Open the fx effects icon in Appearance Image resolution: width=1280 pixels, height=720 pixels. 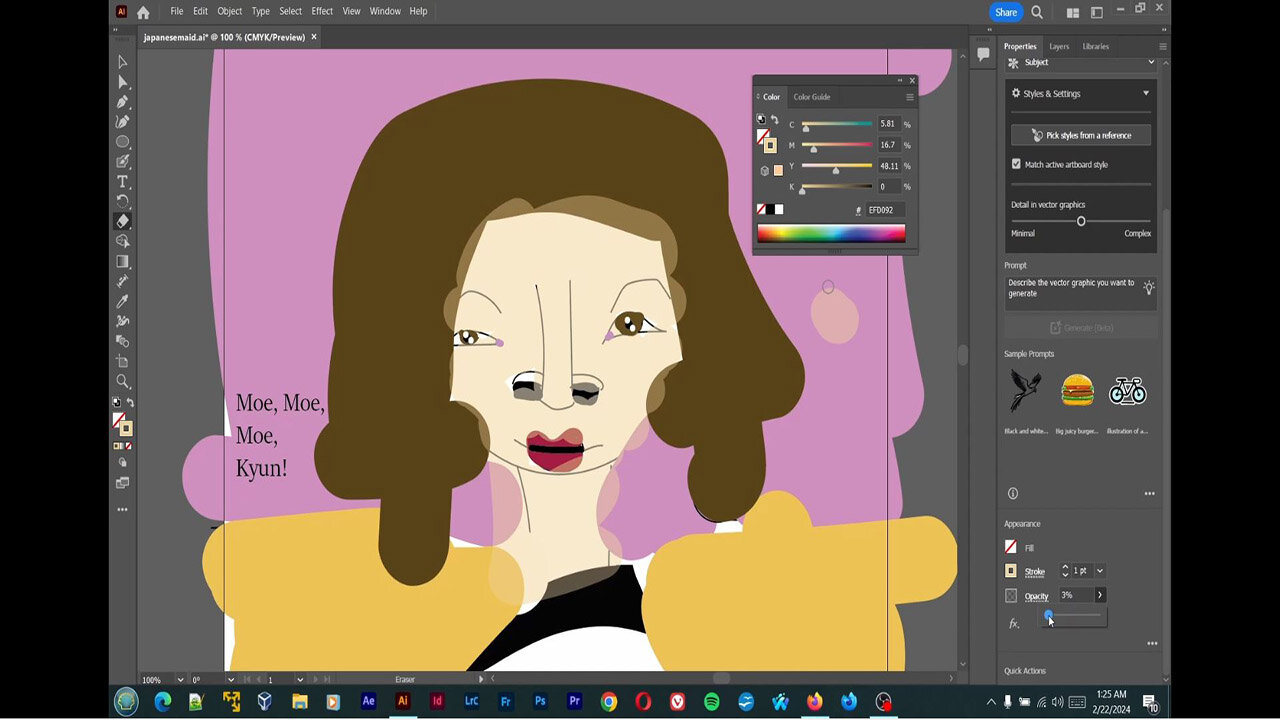pyautogui.click(x=1013, y=623)
